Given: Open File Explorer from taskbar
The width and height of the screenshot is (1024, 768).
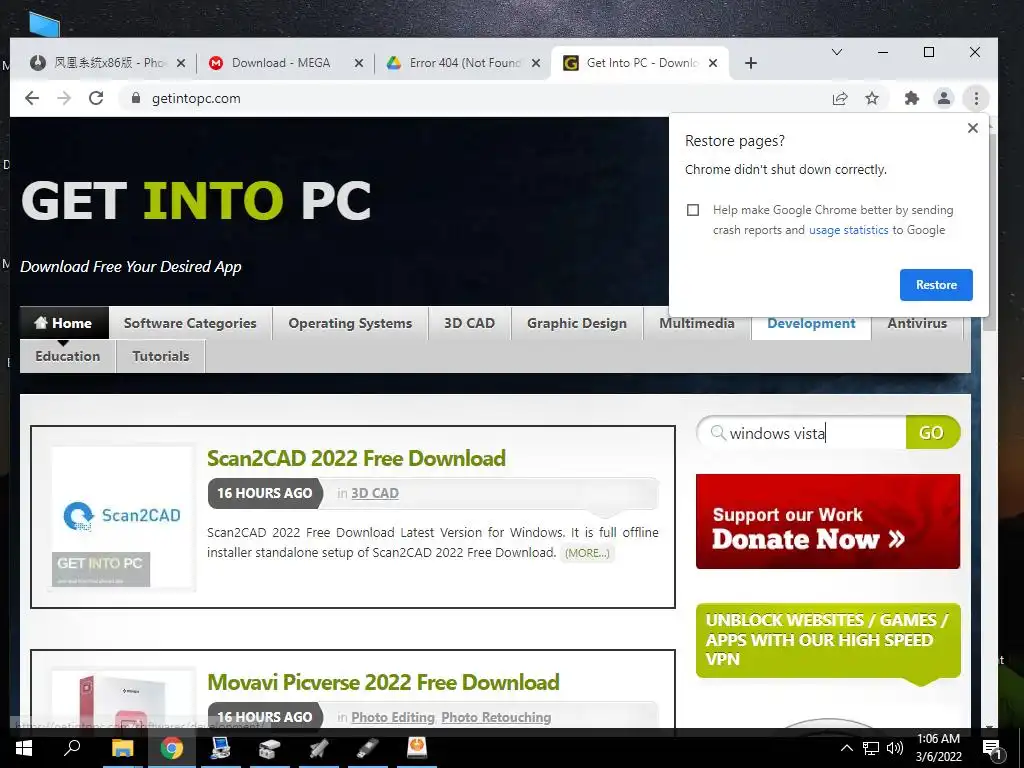Looking at the screenshot, I should [x=122, y=748].
